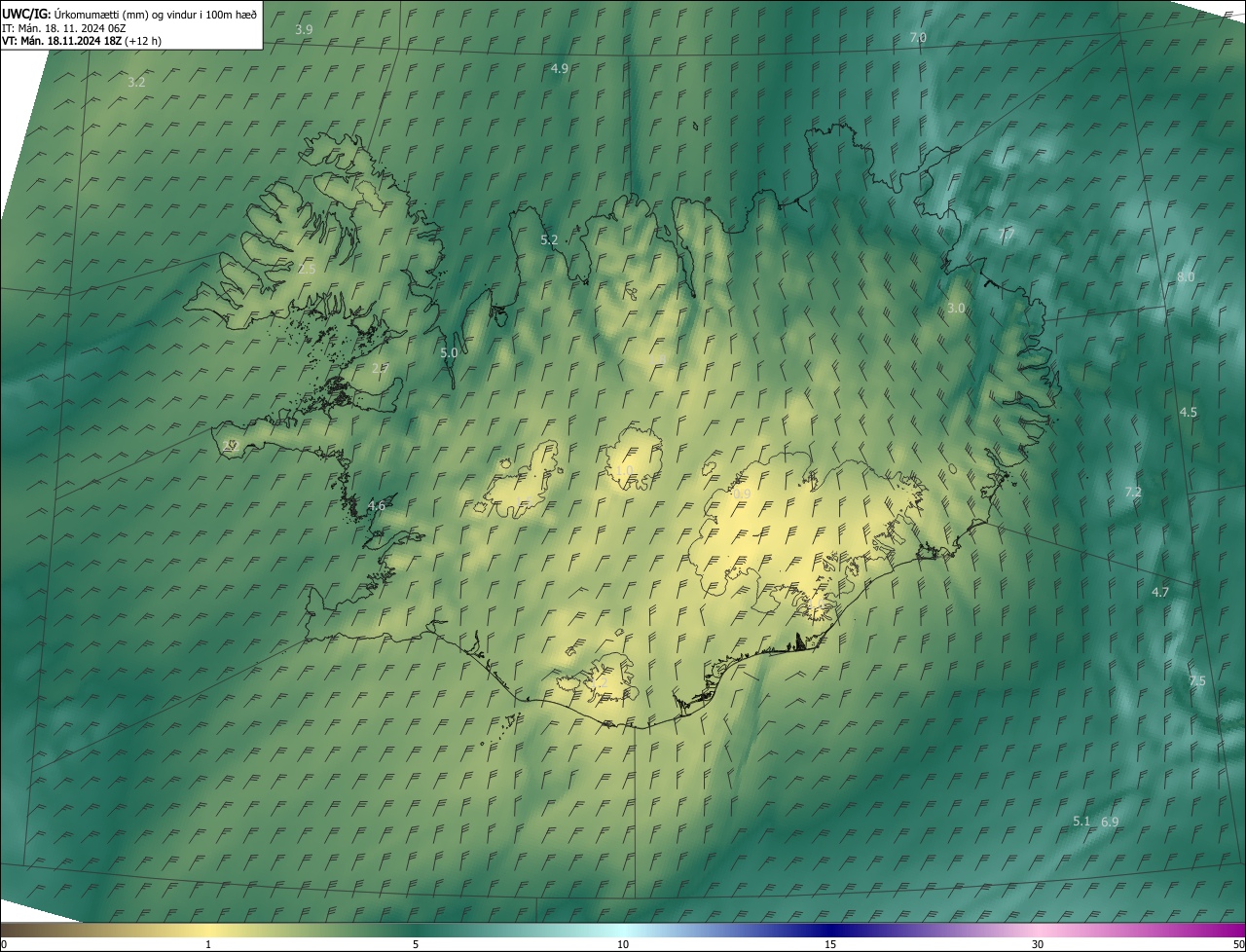Viewport: 1246px width, 952px height.
Task: Select the valid time line 'VT: Mán. 18.11.2024 18Z (+12 h)'
Action: point(81,41)
